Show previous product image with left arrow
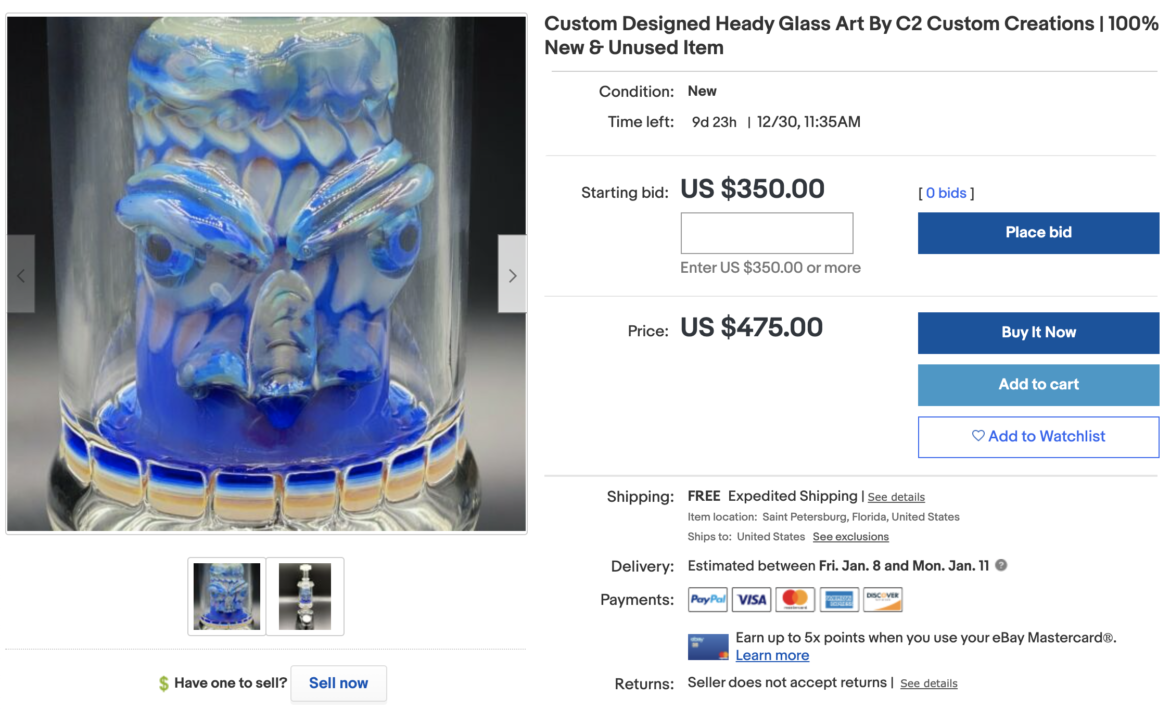This screenshot has height=709, width=1170. 21,275
